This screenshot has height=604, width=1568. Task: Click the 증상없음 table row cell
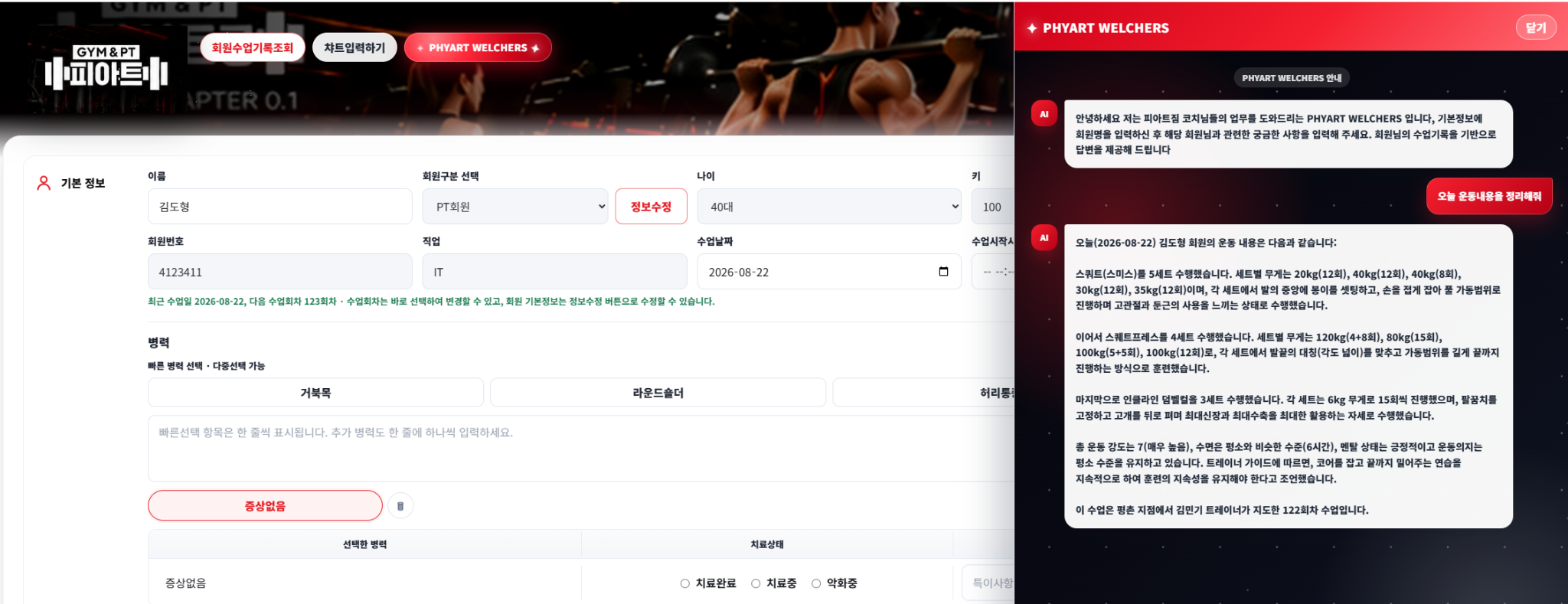point(364,583)
